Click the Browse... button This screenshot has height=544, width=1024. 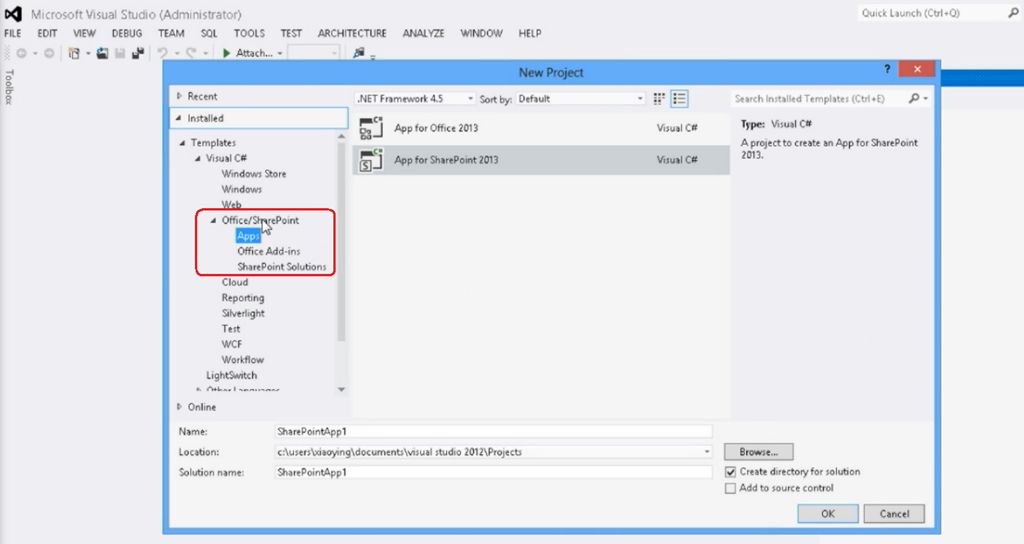click(x=759, y=452)
